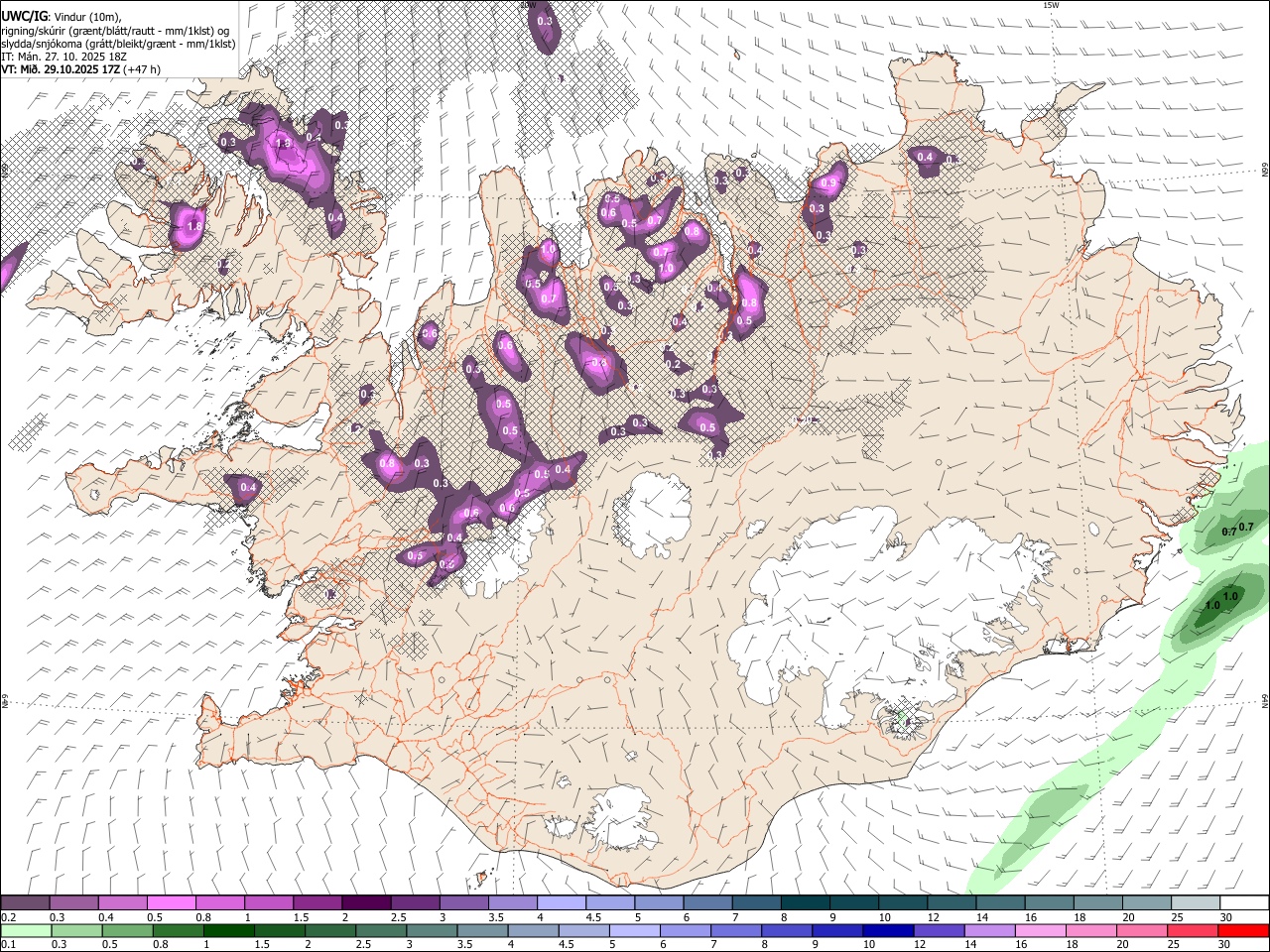Screen dimensions: 1270x952
Task: Select the 'rigning/skúrir' legend description line
Action: tap(115, 31)
